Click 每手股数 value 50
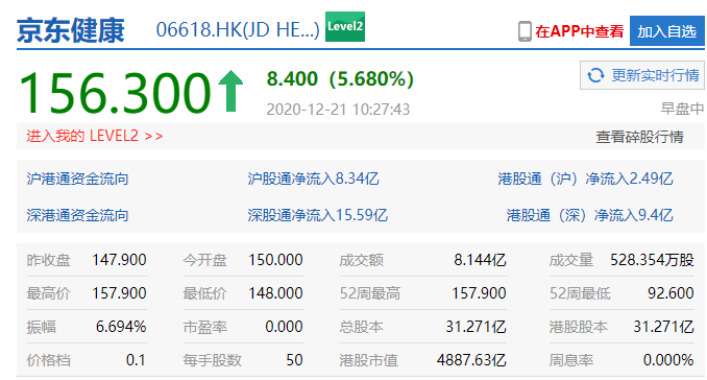707x380 pixels. click(x=294, y=360)
